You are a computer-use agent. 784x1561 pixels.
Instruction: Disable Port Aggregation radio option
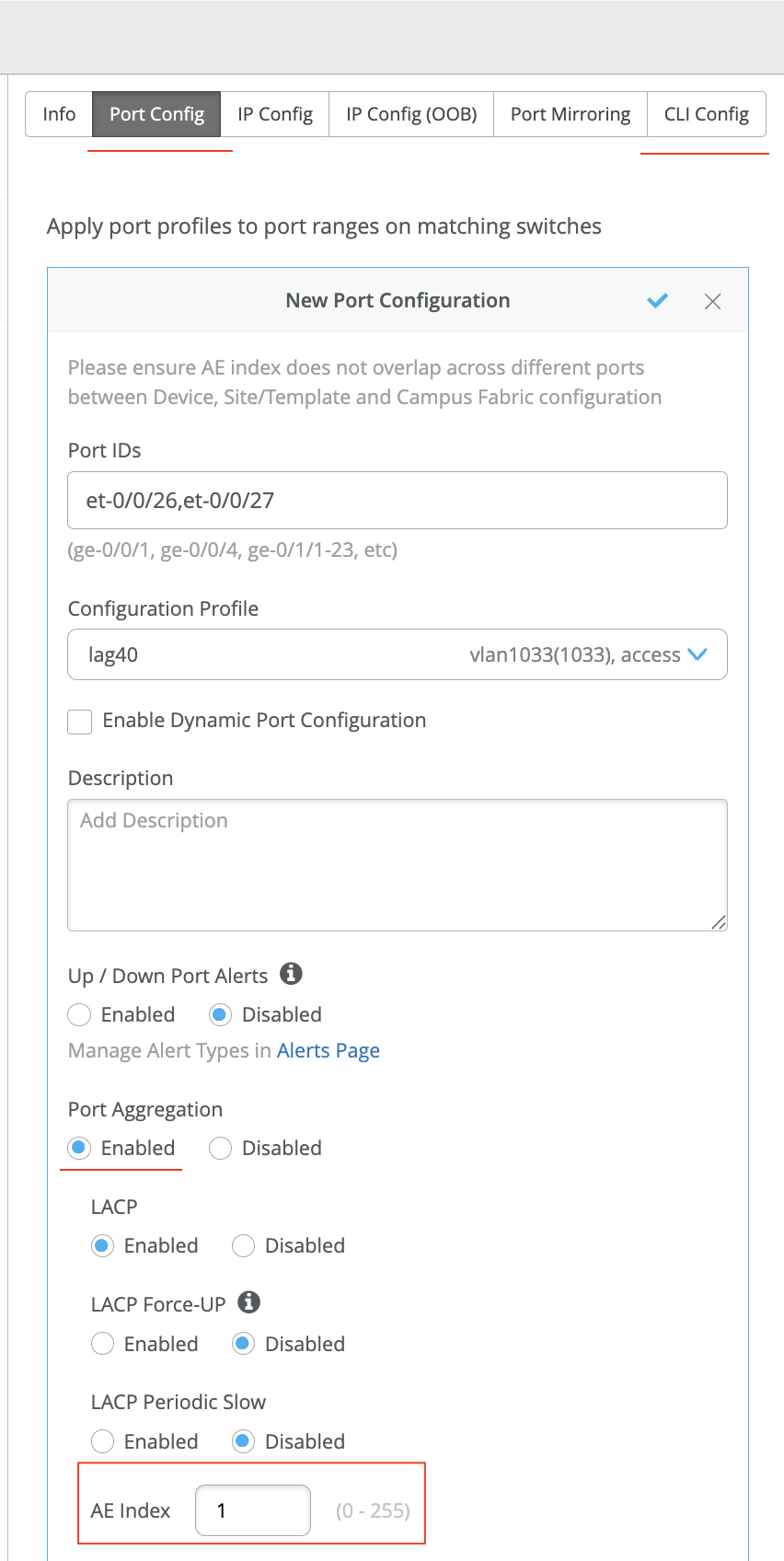[221, 1149]
